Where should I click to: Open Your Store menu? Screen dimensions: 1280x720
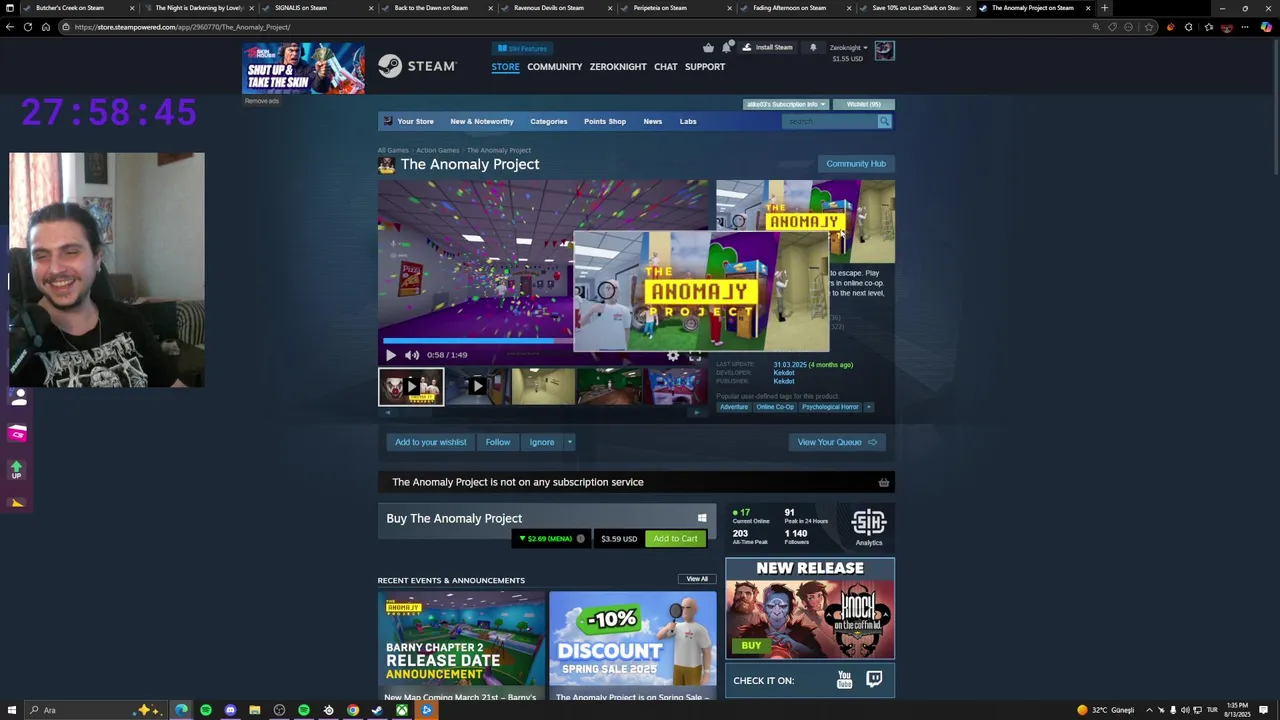(415, 121)
